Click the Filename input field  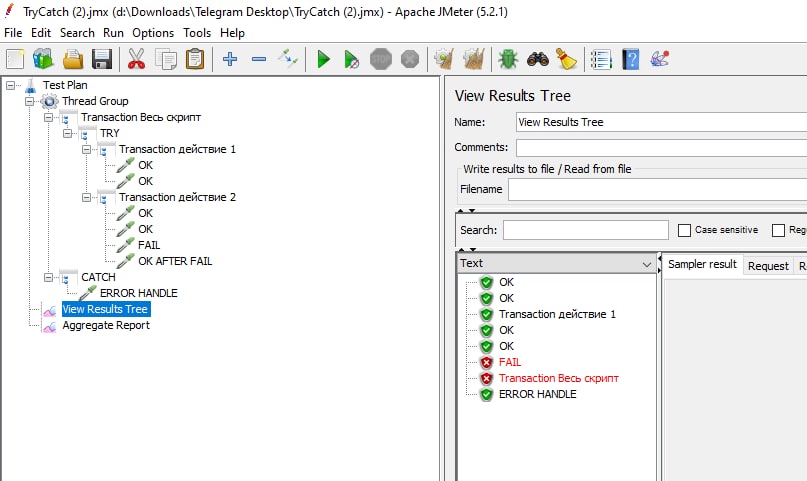pos(658,190)
